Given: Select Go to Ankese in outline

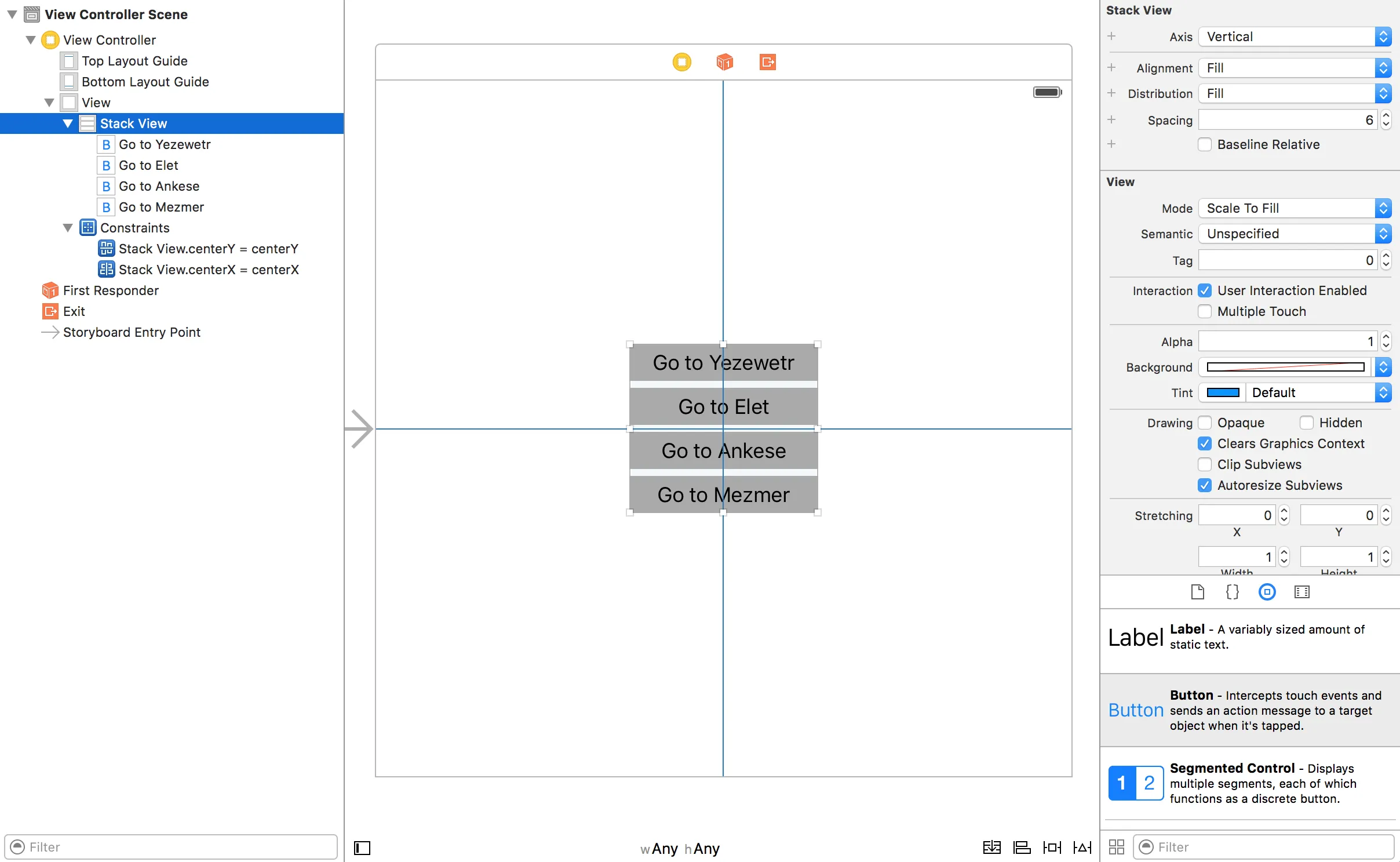Looking at the screenshot, I should 159,186.
